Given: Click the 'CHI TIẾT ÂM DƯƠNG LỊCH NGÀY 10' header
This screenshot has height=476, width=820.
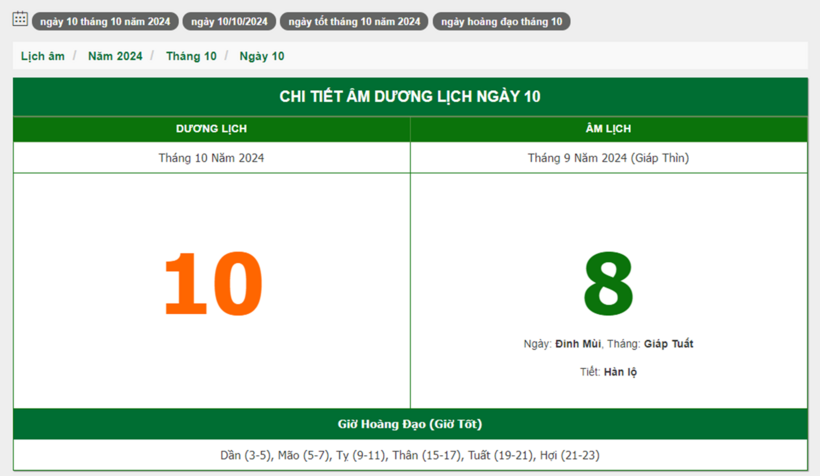Looking at the screenshot, I should click(x=410, y=96).
